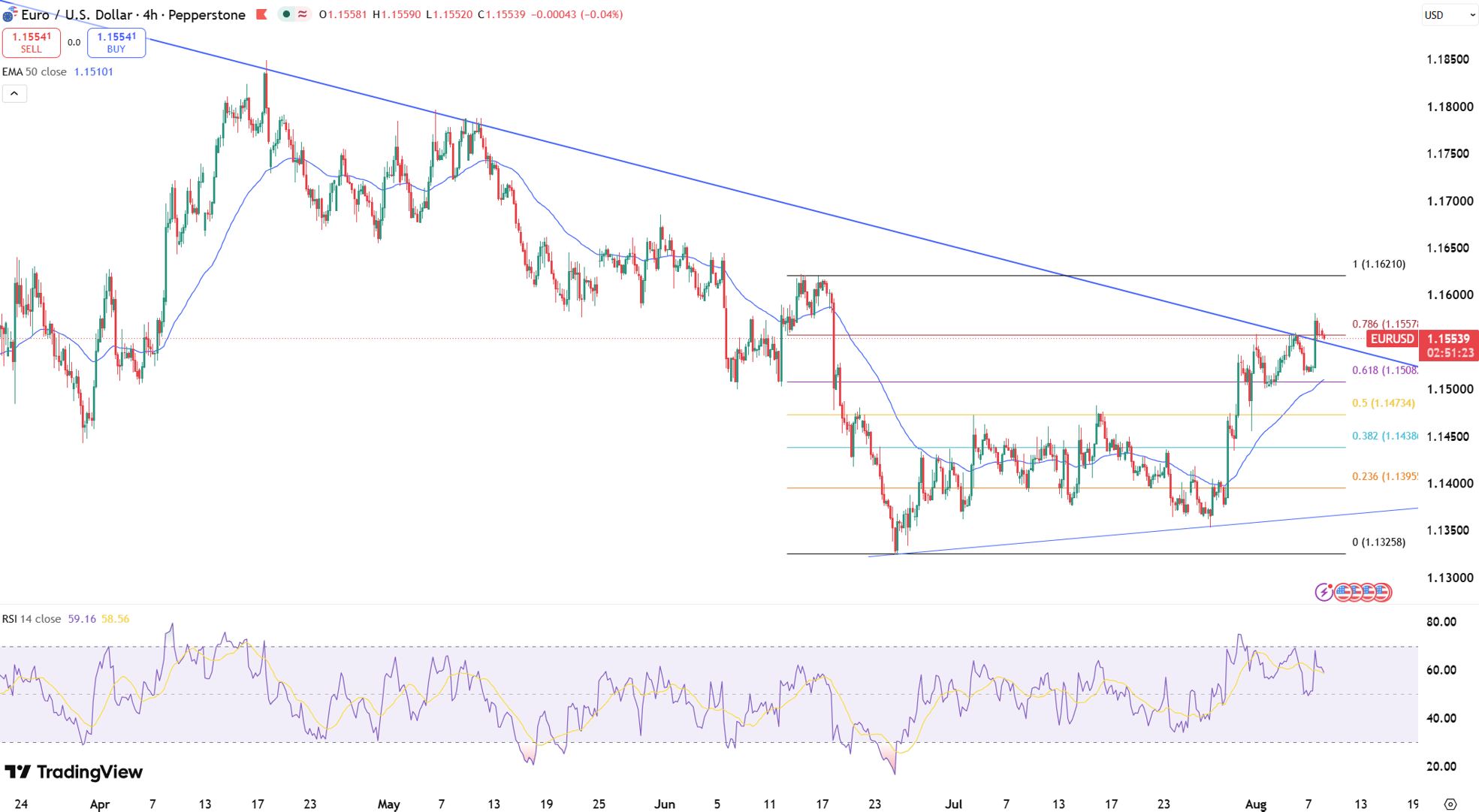
Task: Click the 24 date label on the time axis
Action: click(x=21, y=804)
